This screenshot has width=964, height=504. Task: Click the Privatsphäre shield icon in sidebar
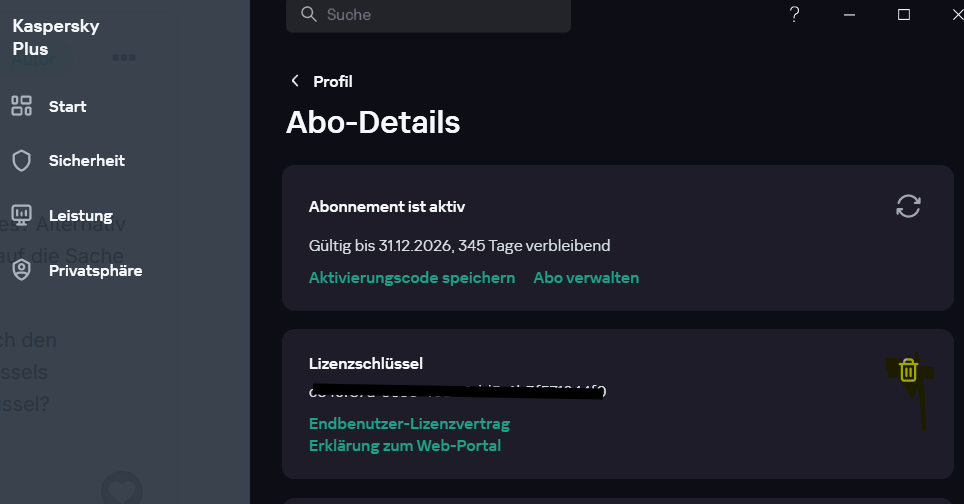coord(21,270)
